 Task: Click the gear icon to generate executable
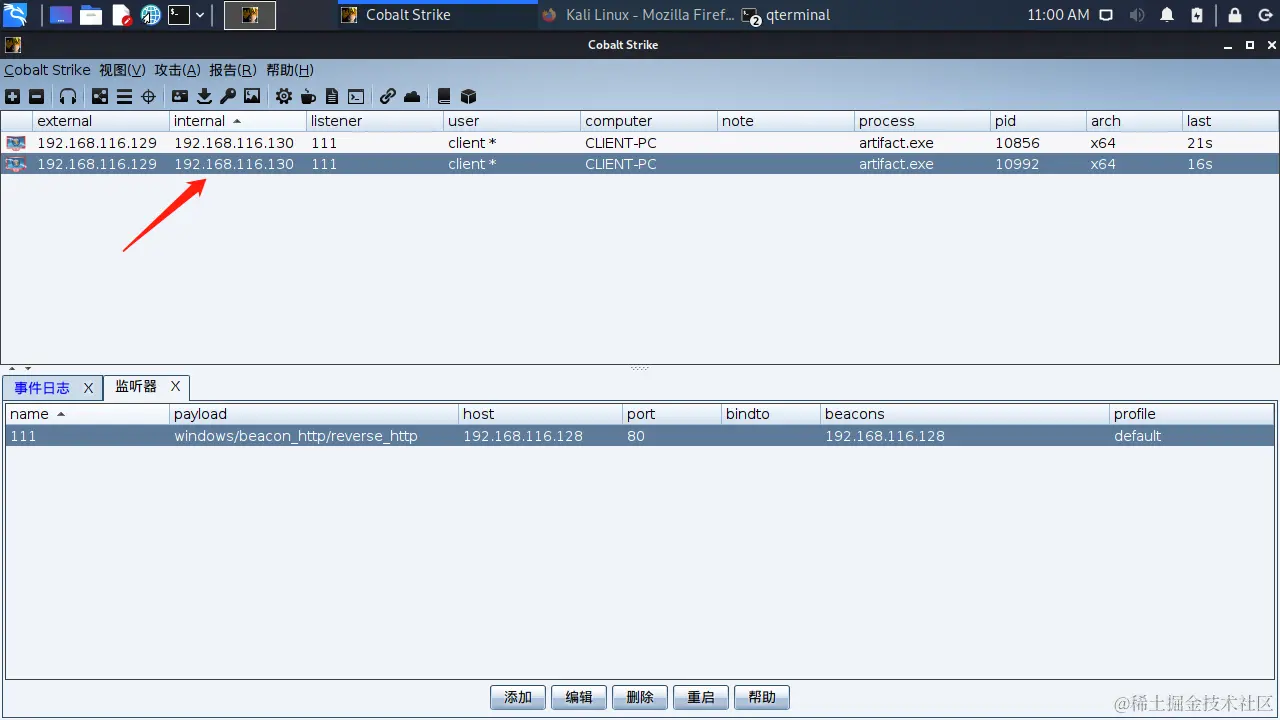(x=284, y=97)
